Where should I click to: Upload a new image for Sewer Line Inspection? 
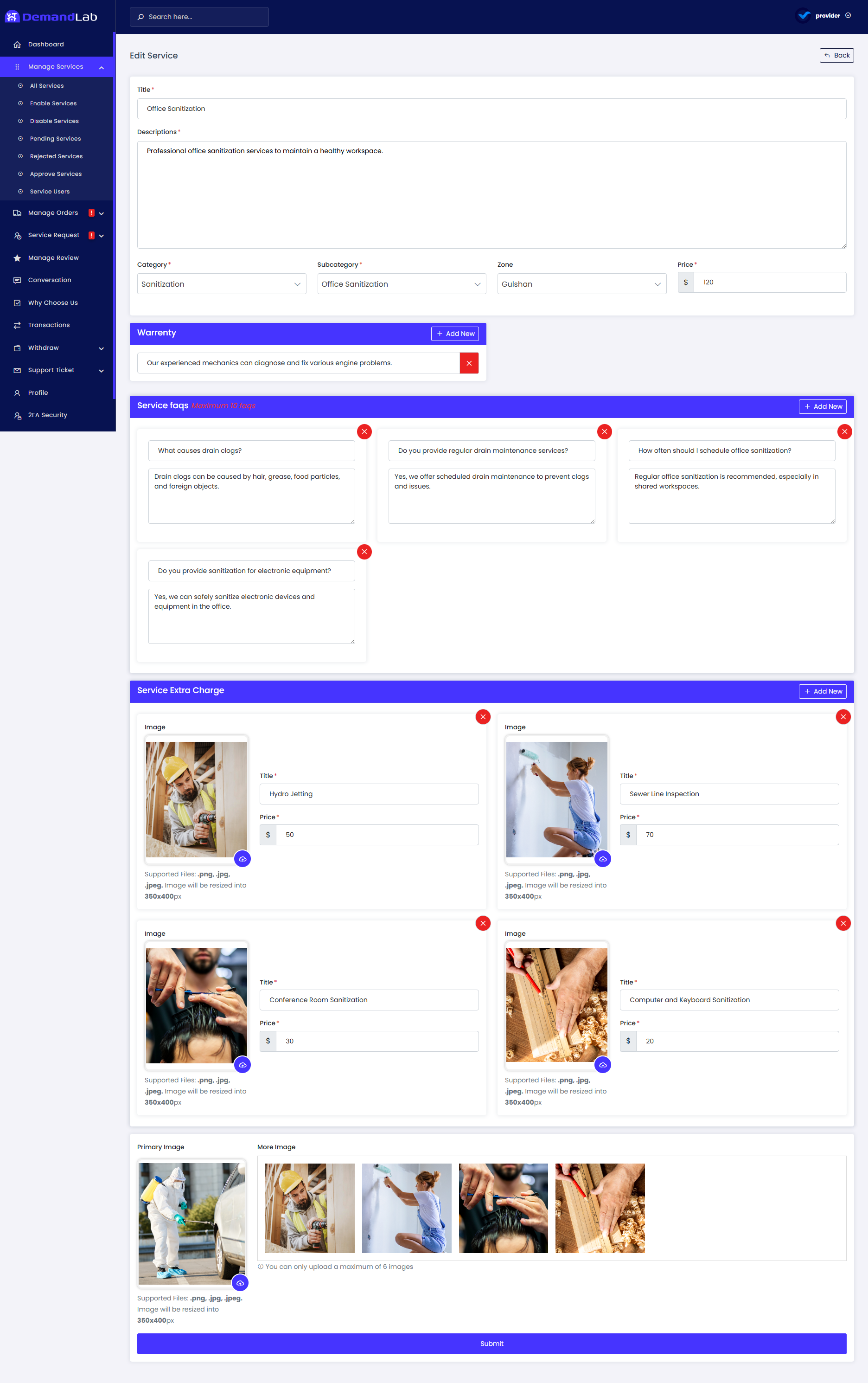coord(603,859)
